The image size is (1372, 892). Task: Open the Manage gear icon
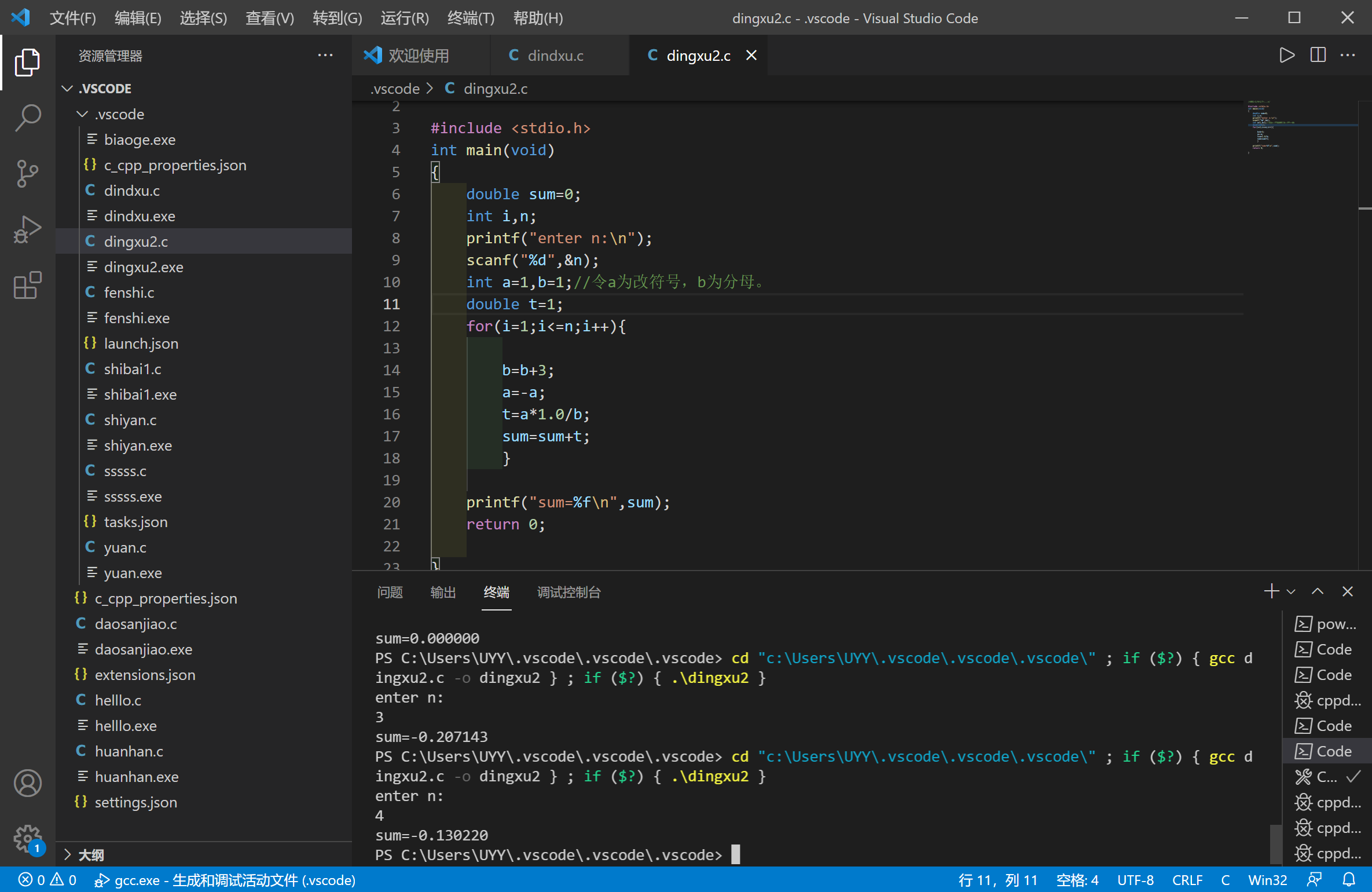27,839
